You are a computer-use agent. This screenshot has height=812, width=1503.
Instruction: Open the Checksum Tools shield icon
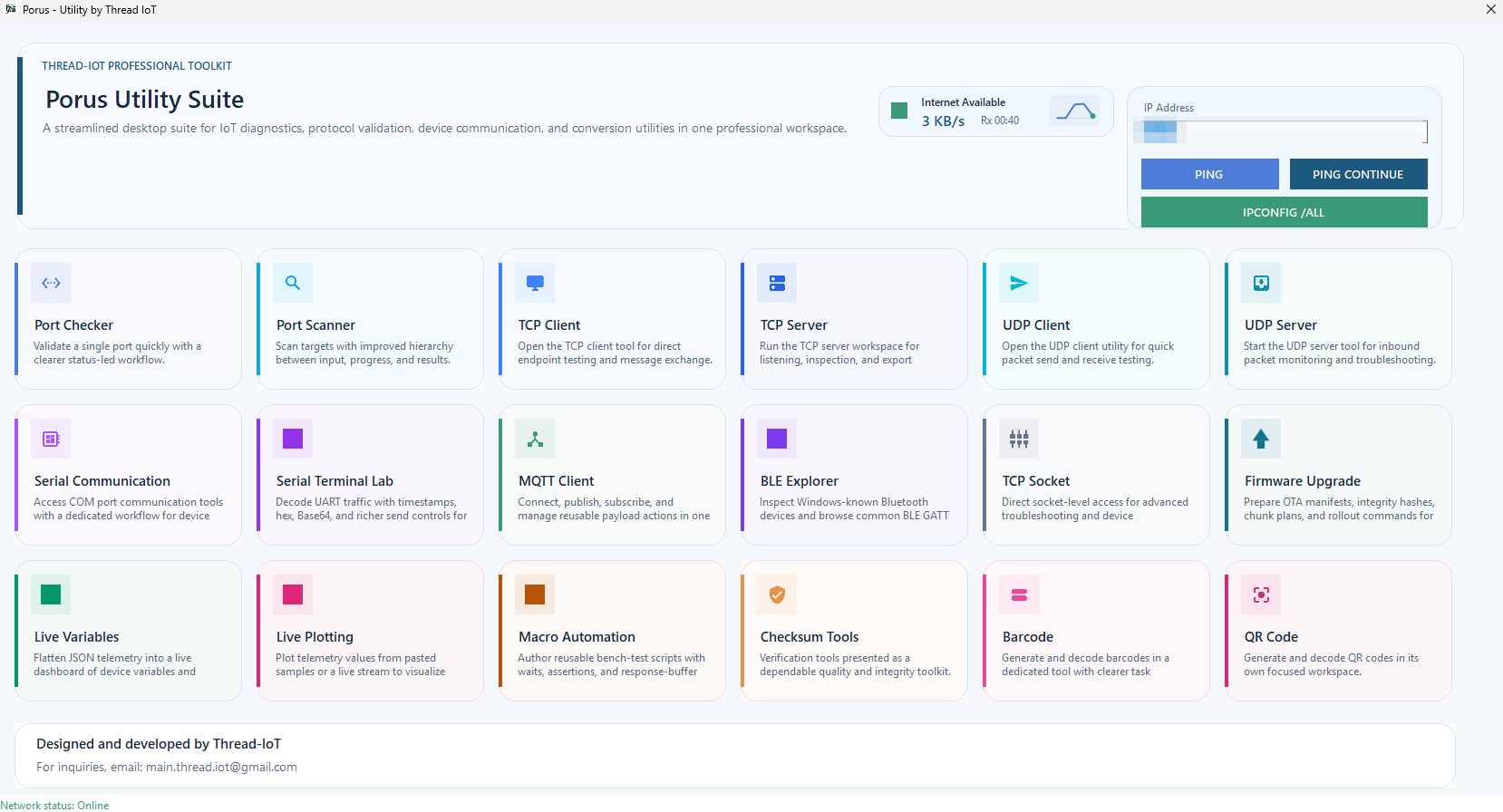coord(777,594)
